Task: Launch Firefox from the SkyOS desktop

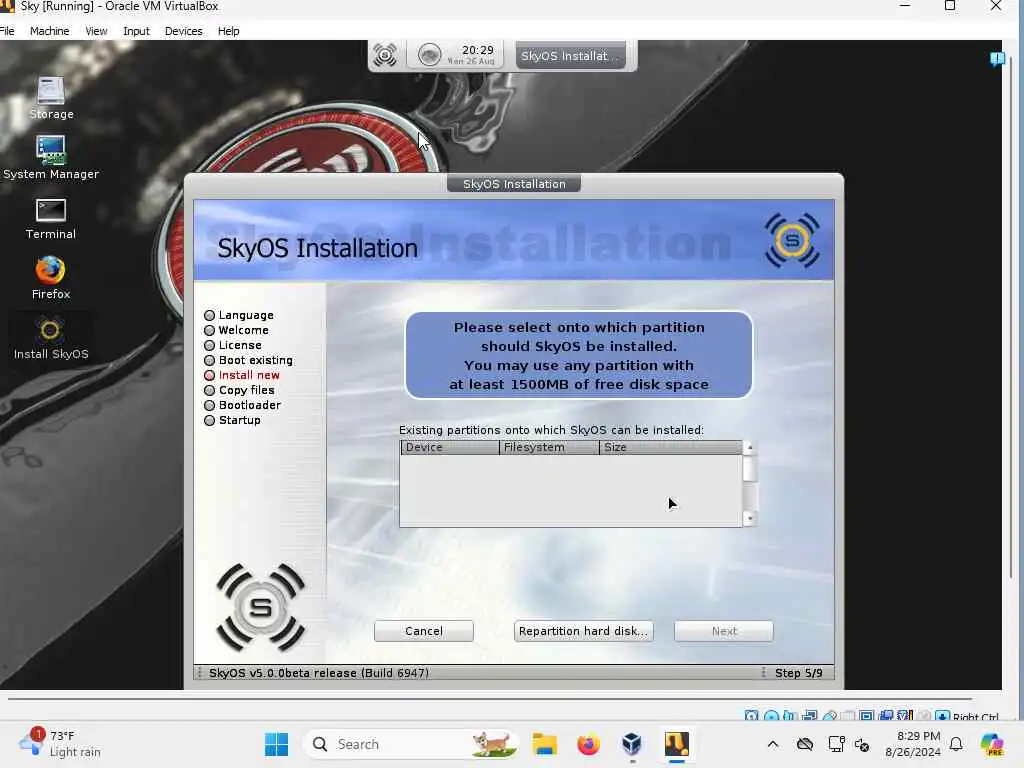Action: 51,278
